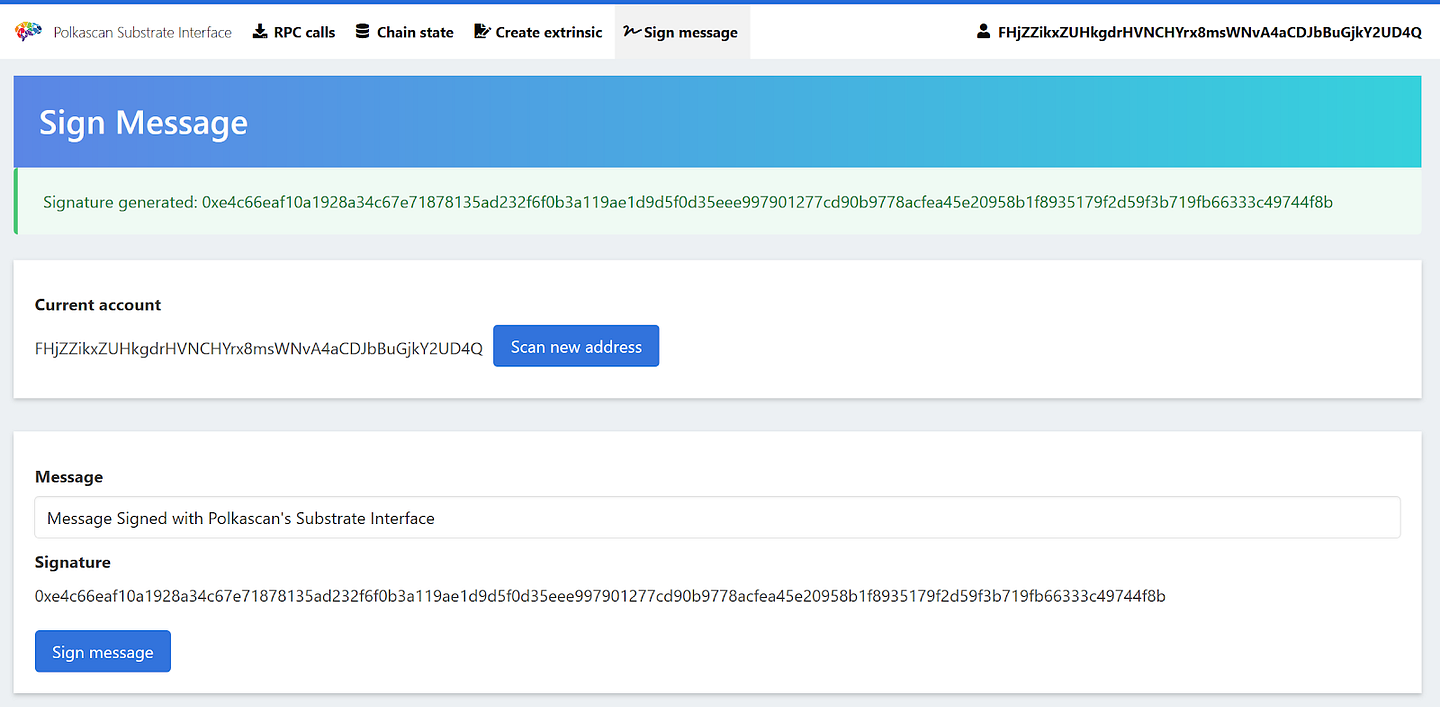Image resolution: width=1440 pixels, height=707 pixels.
Task: Click the account user icon in navbar
Action: (983, 31)
